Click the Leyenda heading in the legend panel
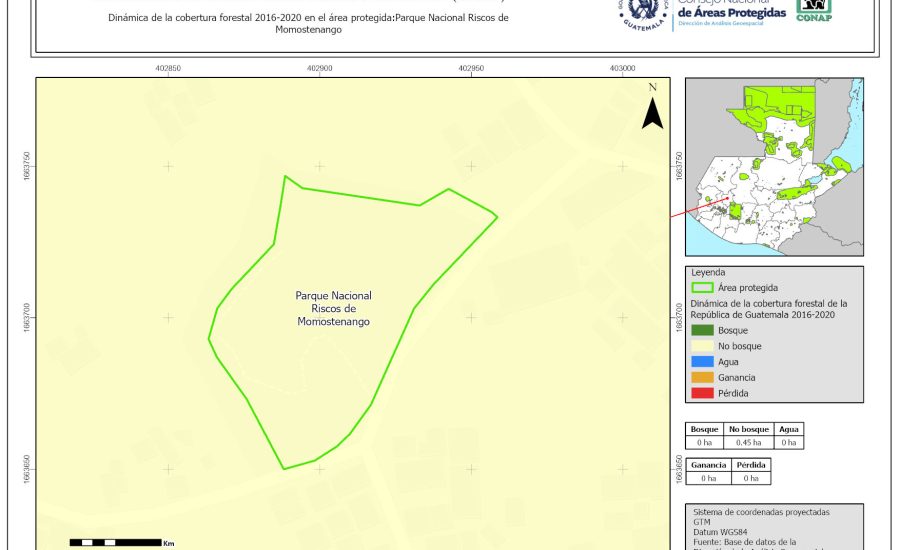 coord(707,272)
